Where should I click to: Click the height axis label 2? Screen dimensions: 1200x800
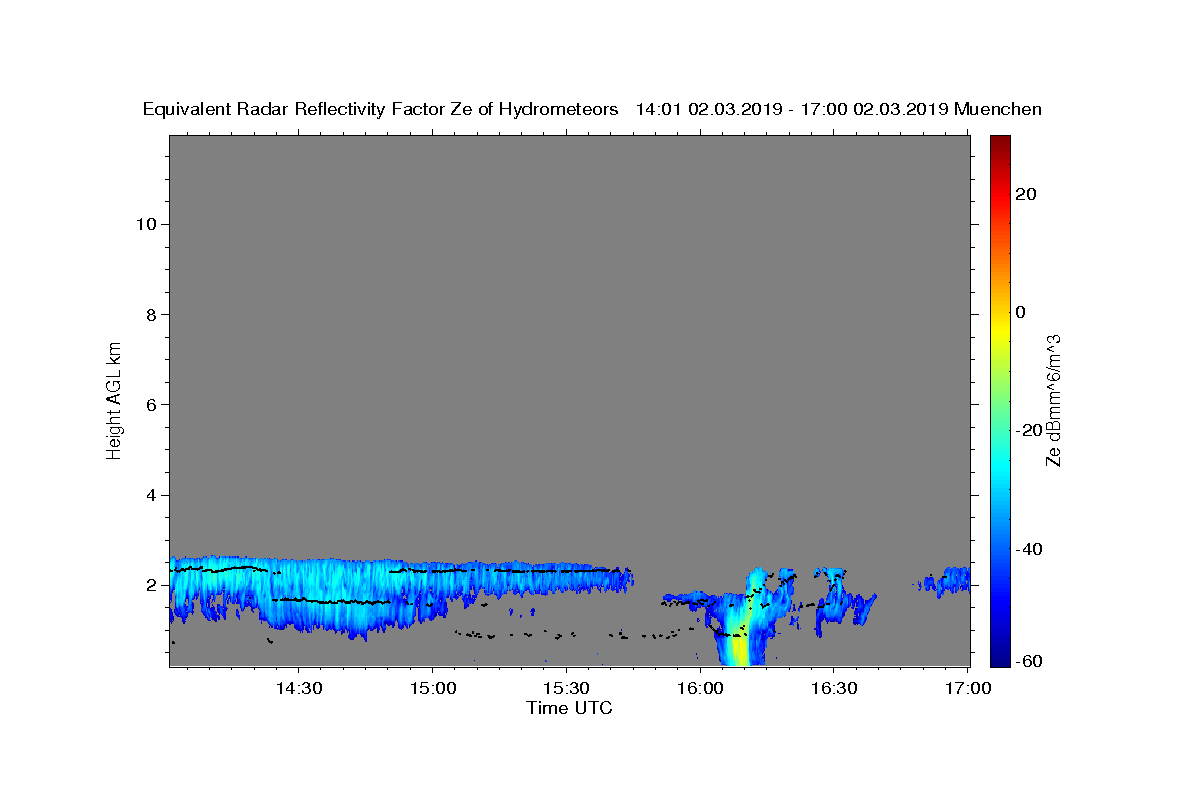pos(151,585)
